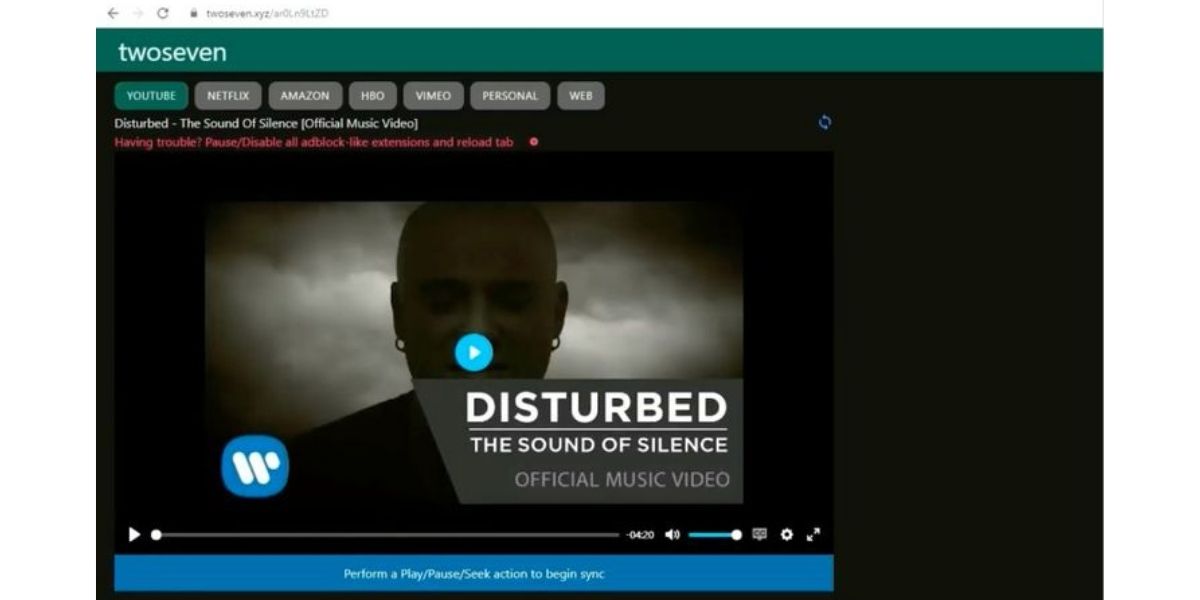The width and height of the screenshot is (1200, 600).
Task: Reload the page in the browser
Action: click(163, 14)
